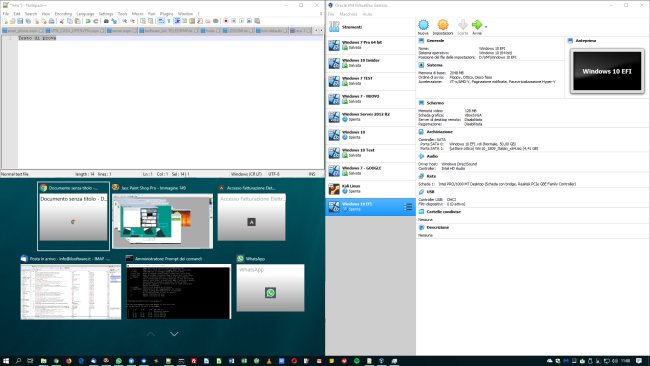This screenshot has width=650, height=366.
Task: Open the Plugins menu in Notepad++
Action: click(x=167, y=14)
